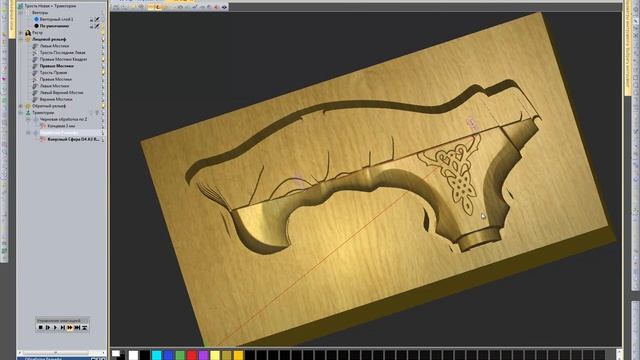The height and width of the screenshot is (360, 640).
Task: Click the simulation button between stop and play
Action: point(48,327)
